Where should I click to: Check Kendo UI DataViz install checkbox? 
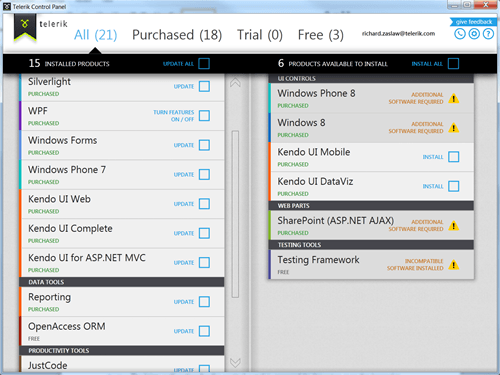454,186
